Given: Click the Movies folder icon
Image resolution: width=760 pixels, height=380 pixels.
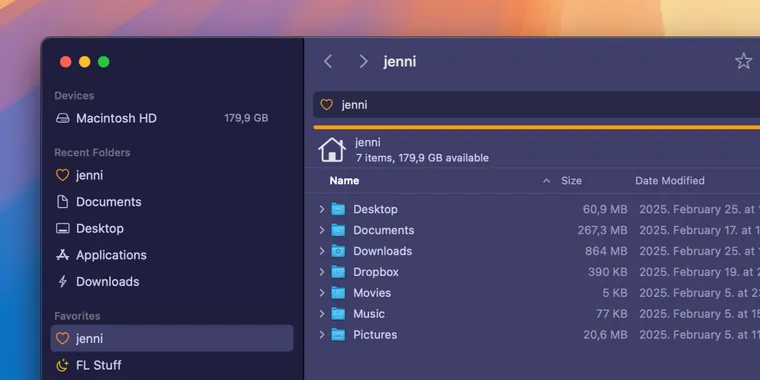Looking at the screenshot, I should (x=338, y=293).
